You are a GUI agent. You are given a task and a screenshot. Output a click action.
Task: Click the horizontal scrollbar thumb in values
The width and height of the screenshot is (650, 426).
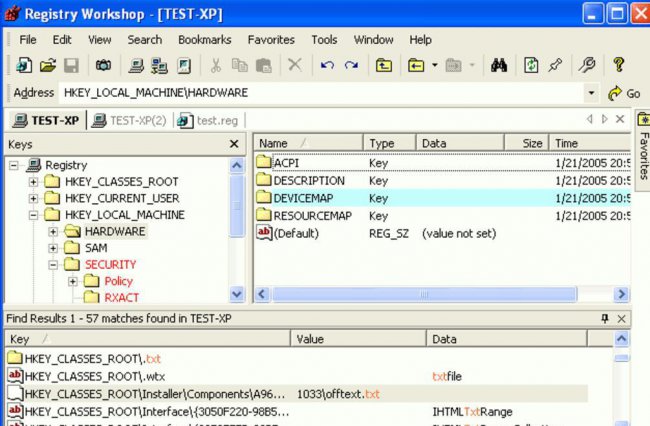424,295
